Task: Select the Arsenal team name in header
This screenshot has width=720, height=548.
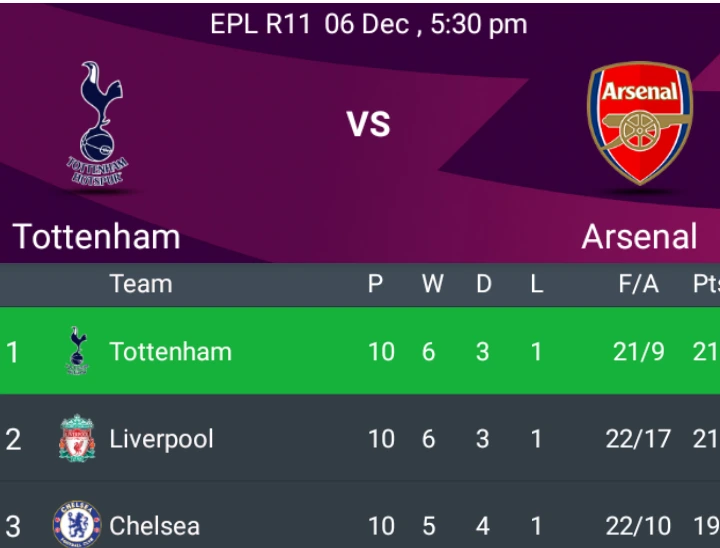Action: coord(639,237)
